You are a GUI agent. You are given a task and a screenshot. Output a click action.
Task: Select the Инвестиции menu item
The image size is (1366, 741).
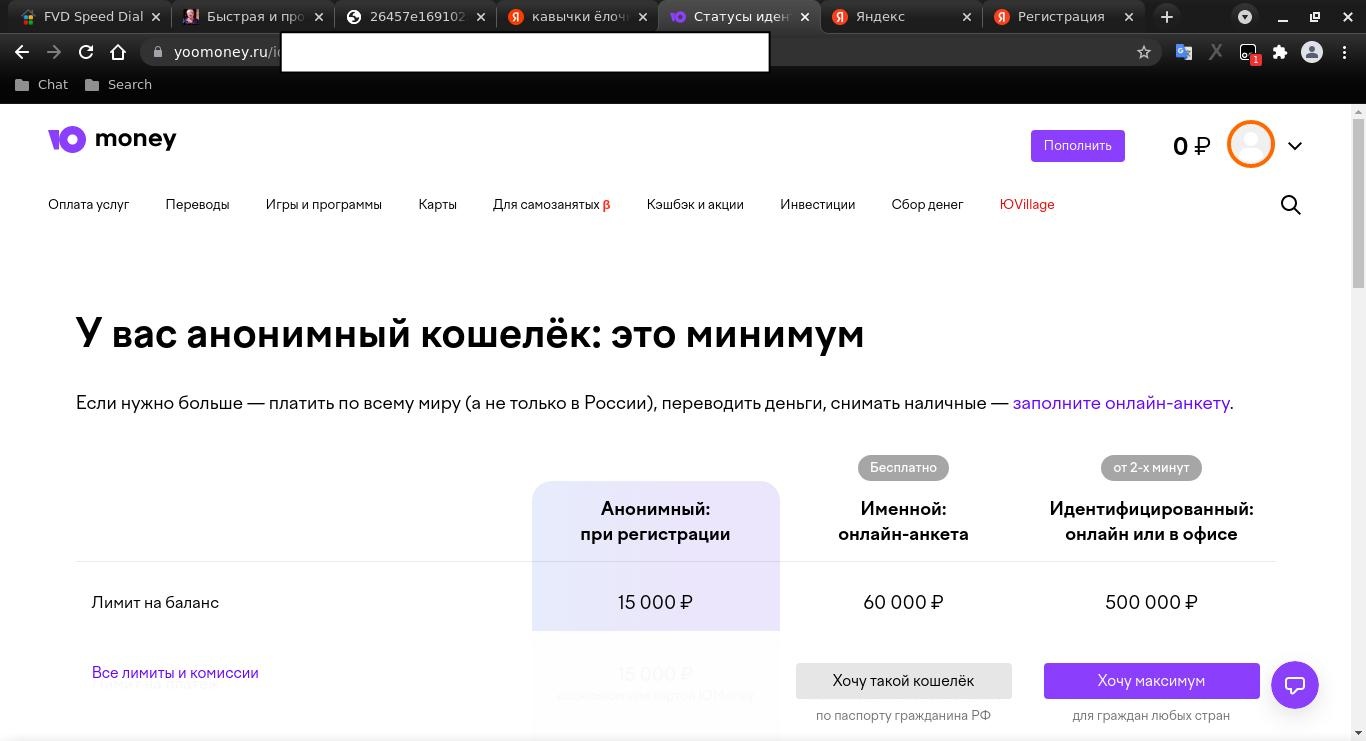(817, 204)
